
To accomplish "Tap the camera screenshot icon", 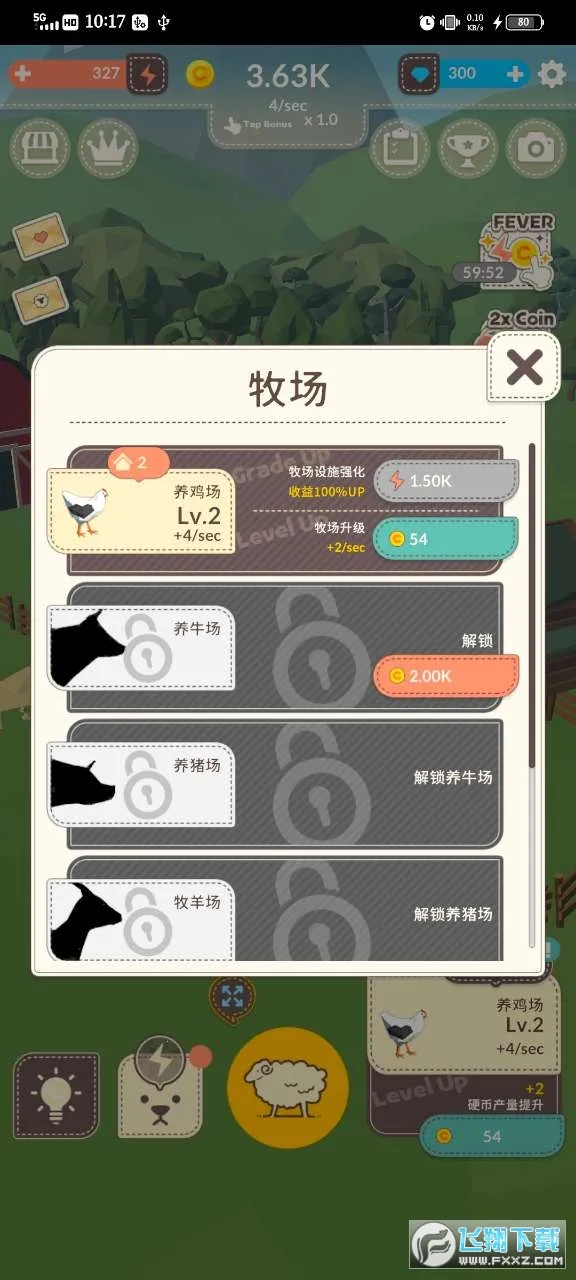I will click(536, 148).
